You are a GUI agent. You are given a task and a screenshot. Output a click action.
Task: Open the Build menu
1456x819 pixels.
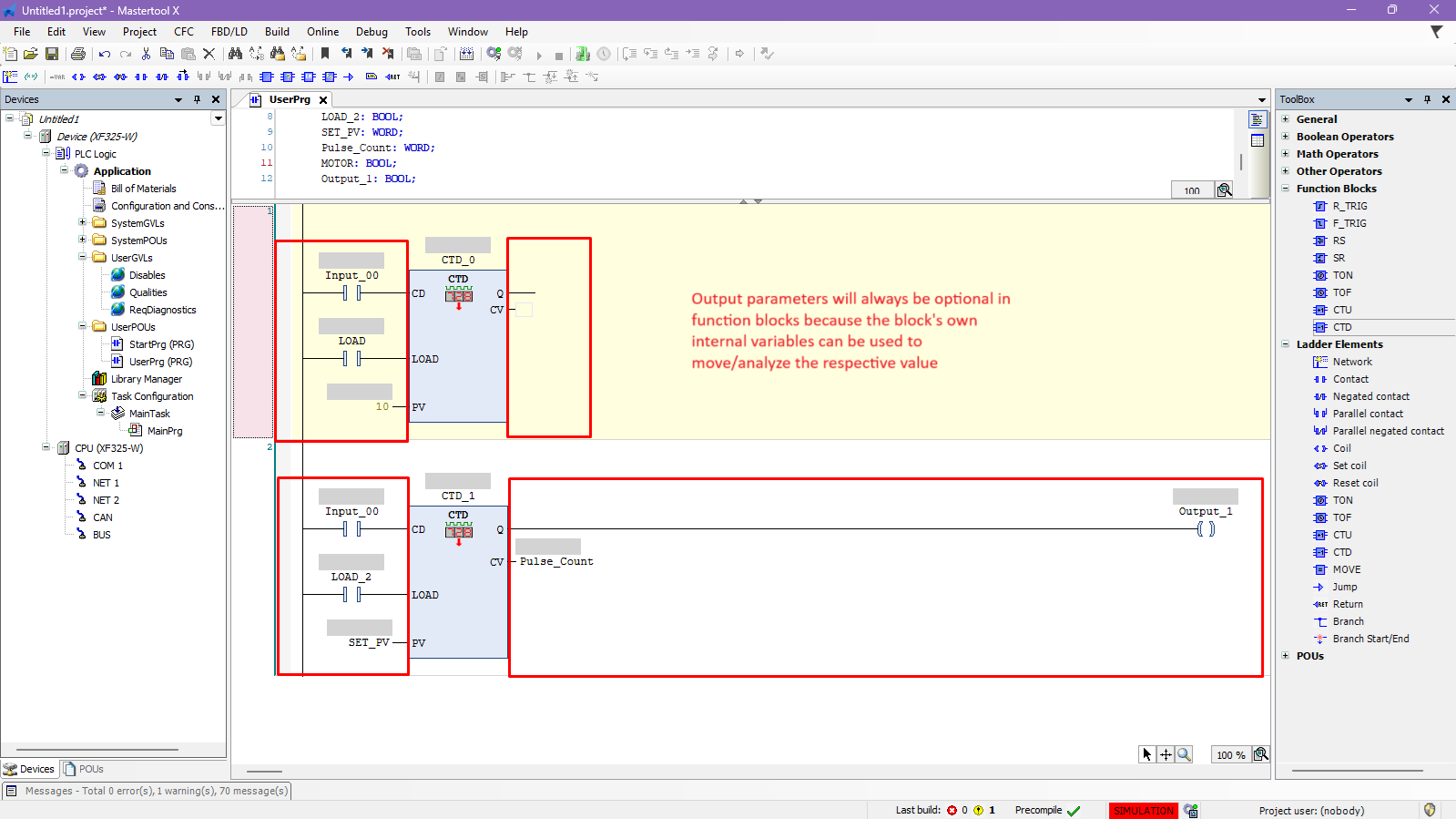277,32
